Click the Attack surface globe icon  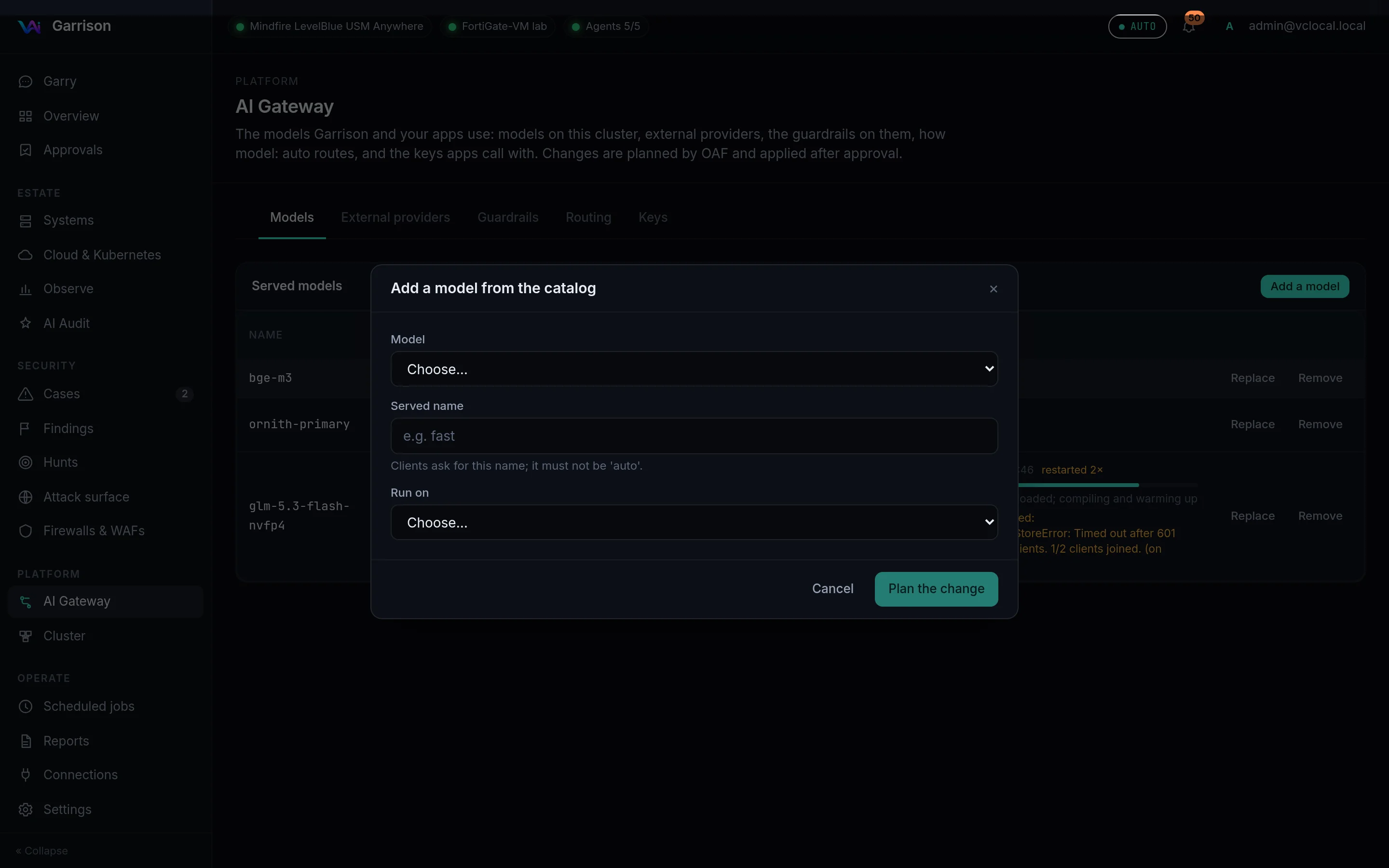coord(25,497)
